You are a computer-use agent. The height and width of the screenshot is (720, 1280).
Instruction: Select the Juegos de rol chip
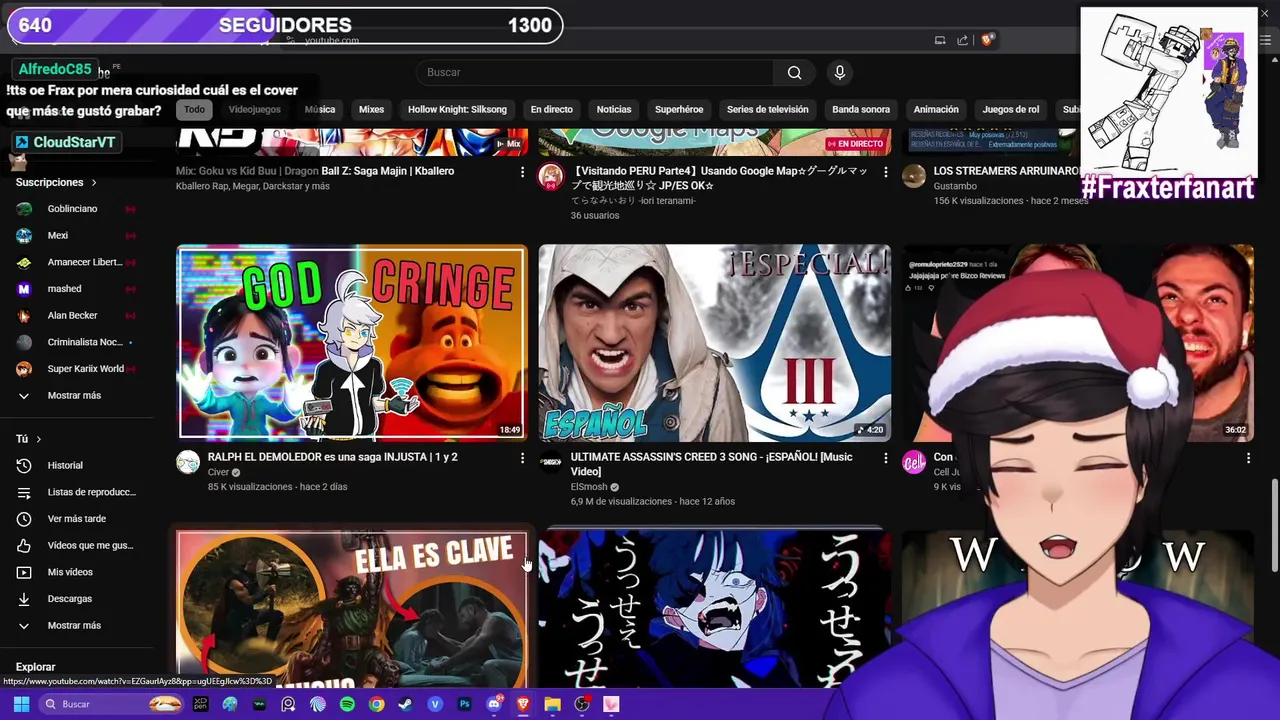point(1011,109)
